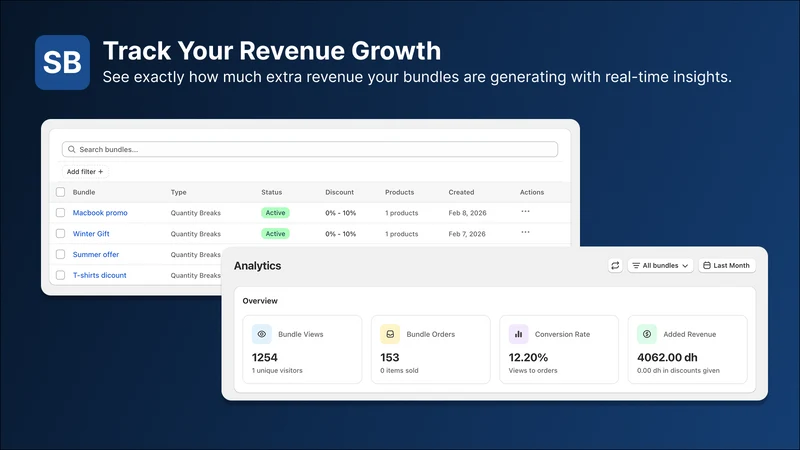This screenshot has height=450, width=800.
Task: Click the Feb 7, 2026 created date
Action: [x=467, y=234]
